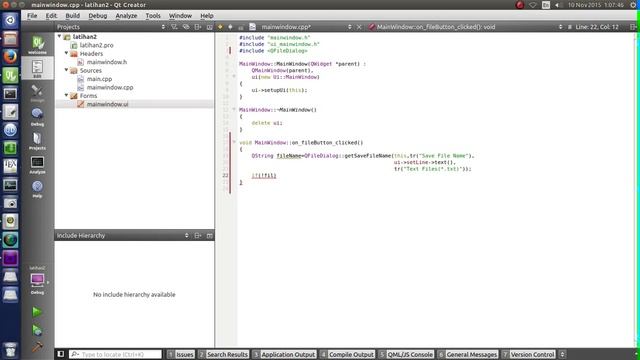This screenshot has width=640, height=360.
Task: Show the General Messages pane
Action: 468,354
